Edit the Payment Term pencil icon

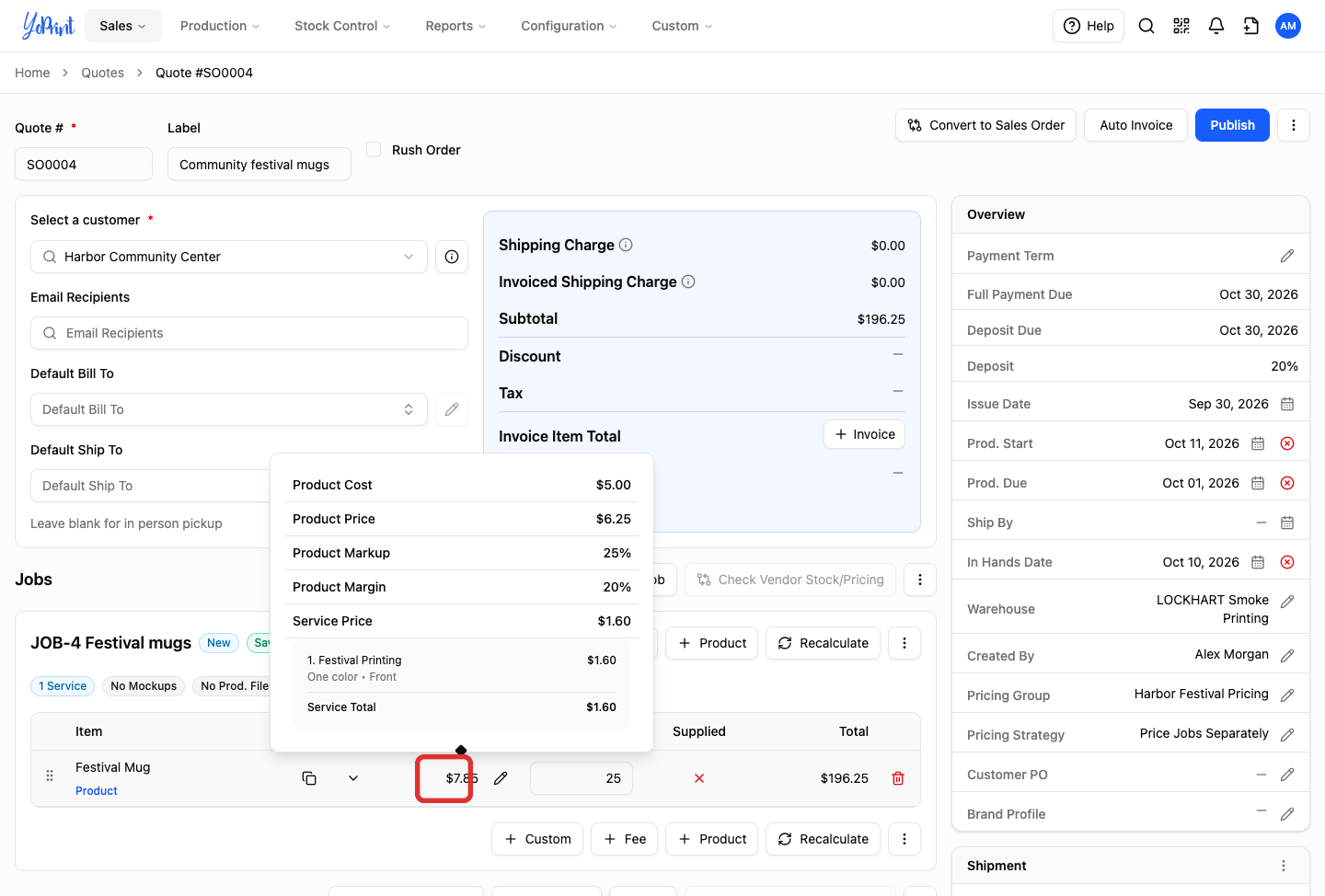[1287, 256]
